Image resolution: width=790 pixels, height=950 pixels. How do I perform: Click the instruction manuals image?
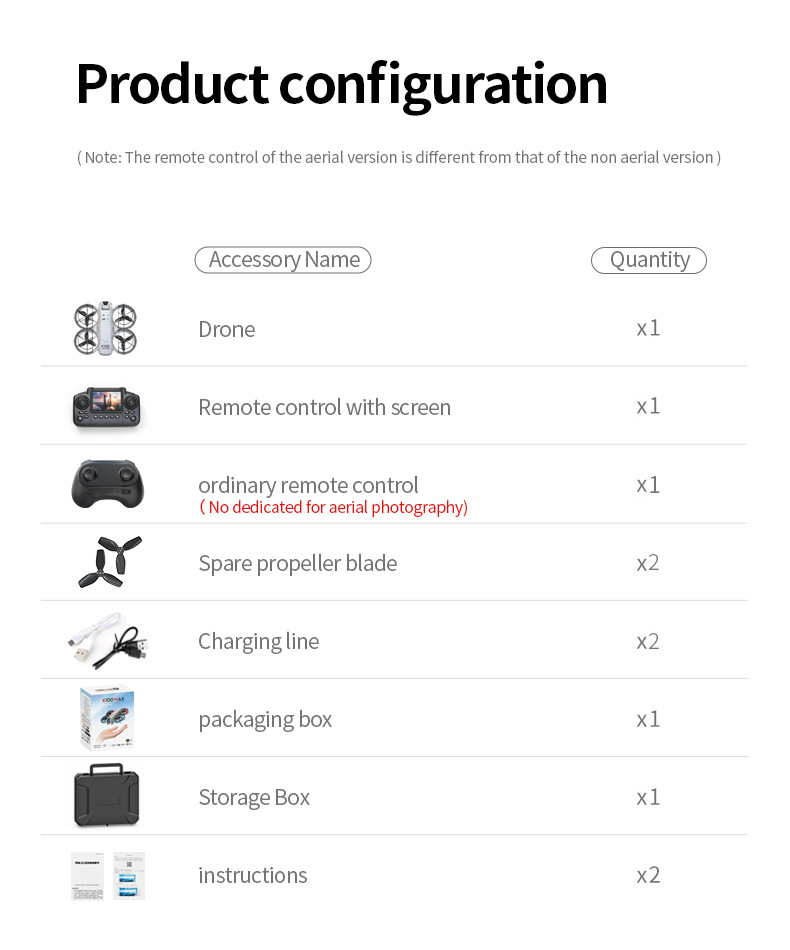click(108, 875)
